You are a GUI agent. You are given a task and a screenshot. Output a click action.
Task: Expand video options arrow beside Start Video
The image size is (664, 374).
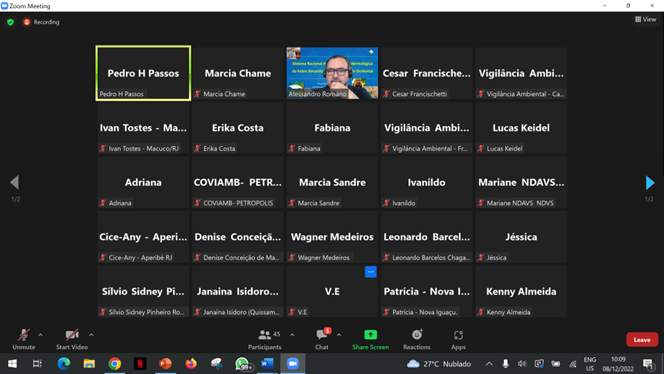click(x=91, y=335)
